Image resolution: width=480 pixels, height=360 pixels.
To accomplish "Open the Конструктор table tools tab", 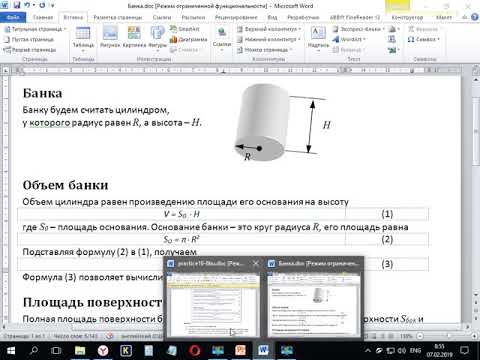I will coord(407,17).
